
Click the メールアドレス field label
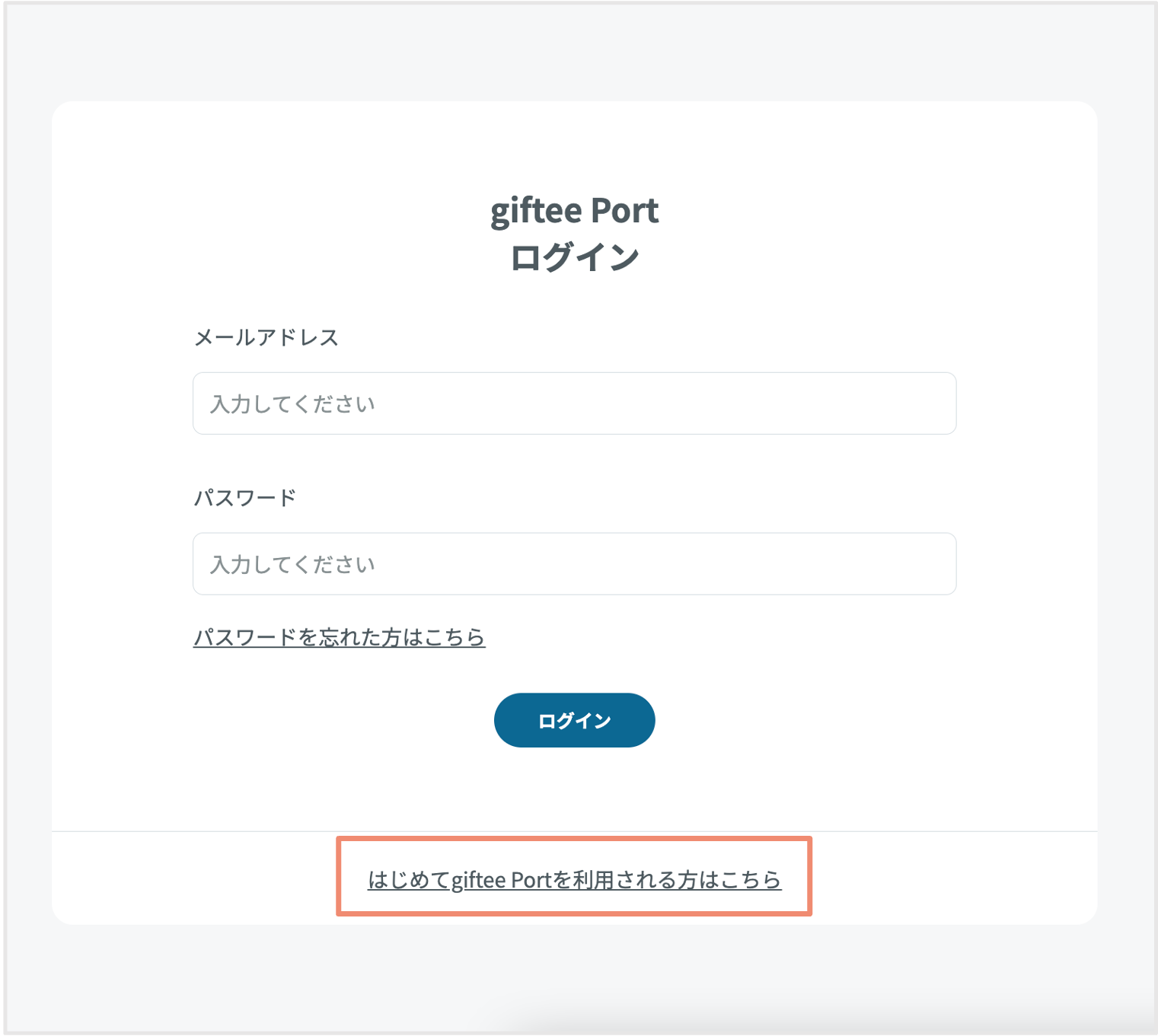tap(266, 337)
